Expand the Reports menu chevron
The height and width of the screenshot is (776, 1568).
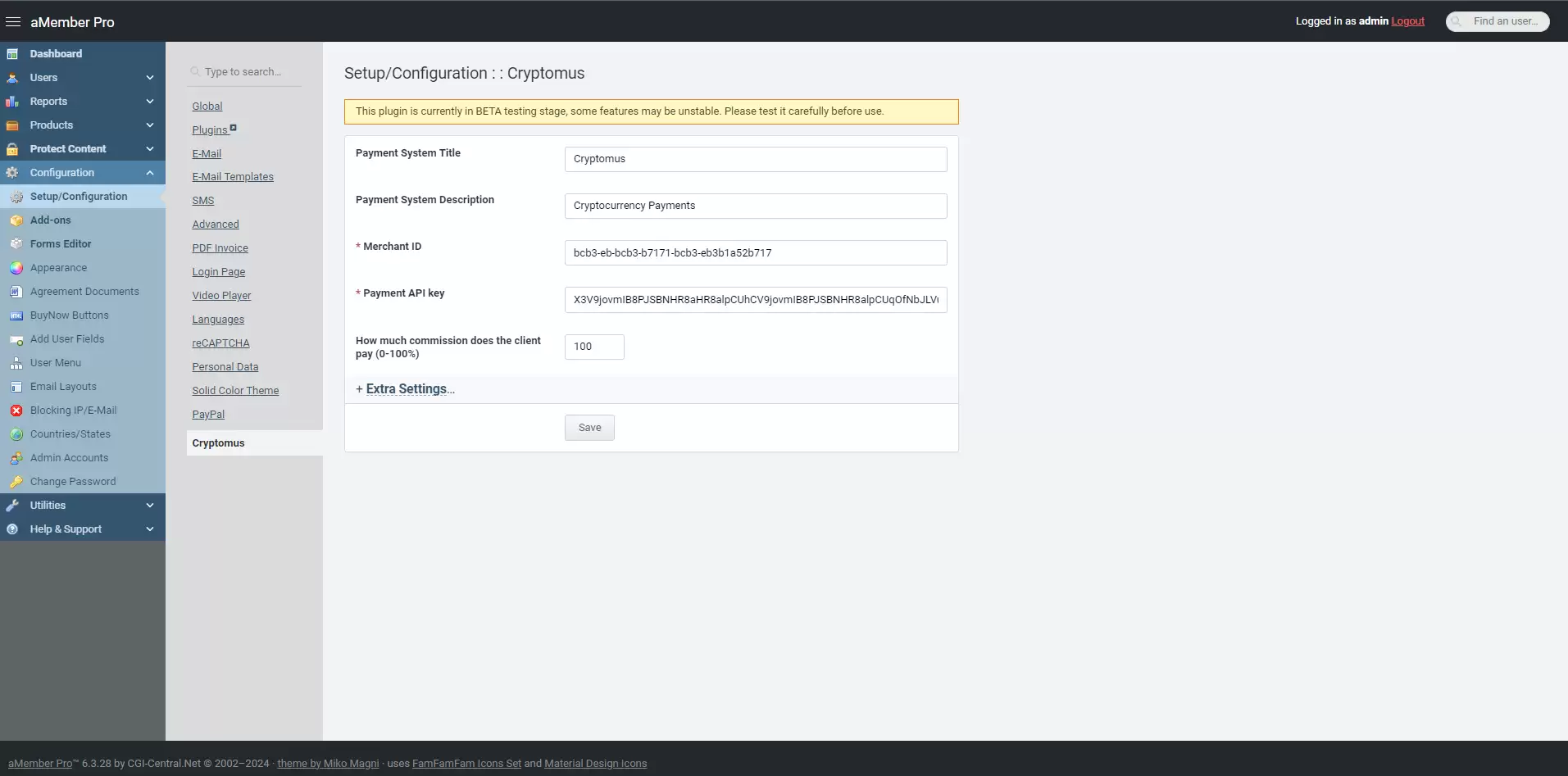pos(150,102)
